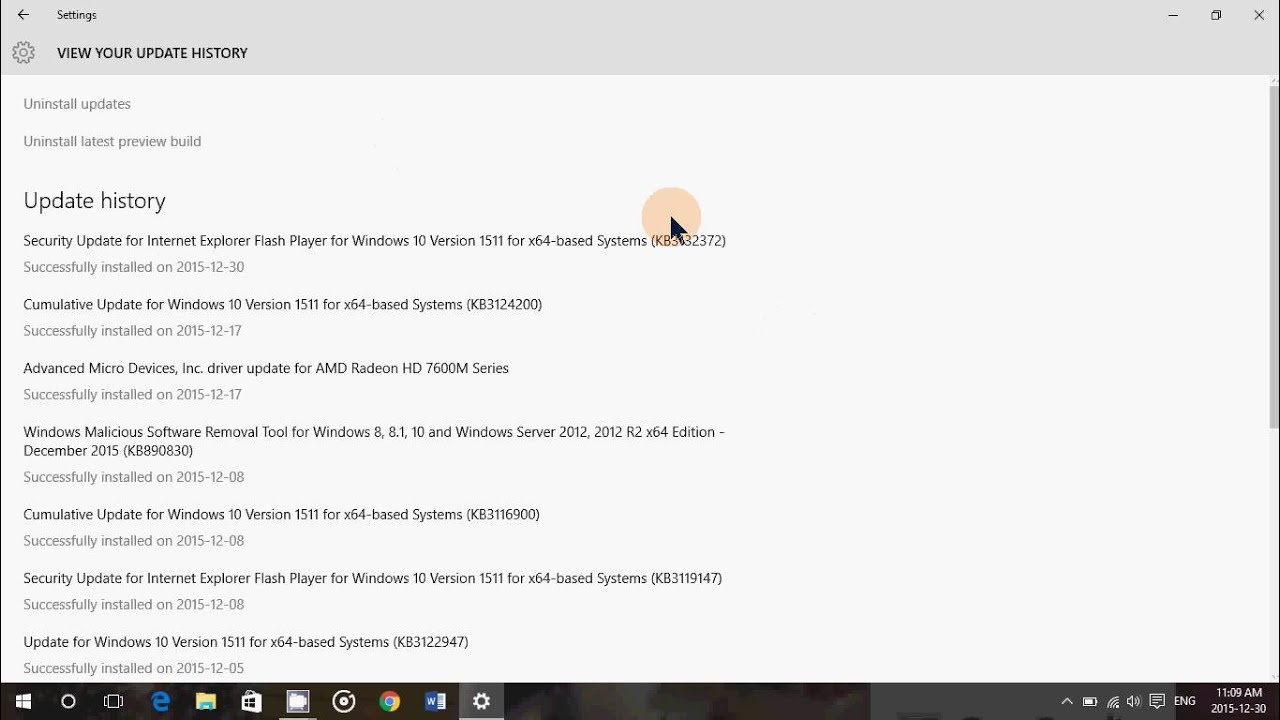
Task: Click the Update history heading
Action: point(94,201)
